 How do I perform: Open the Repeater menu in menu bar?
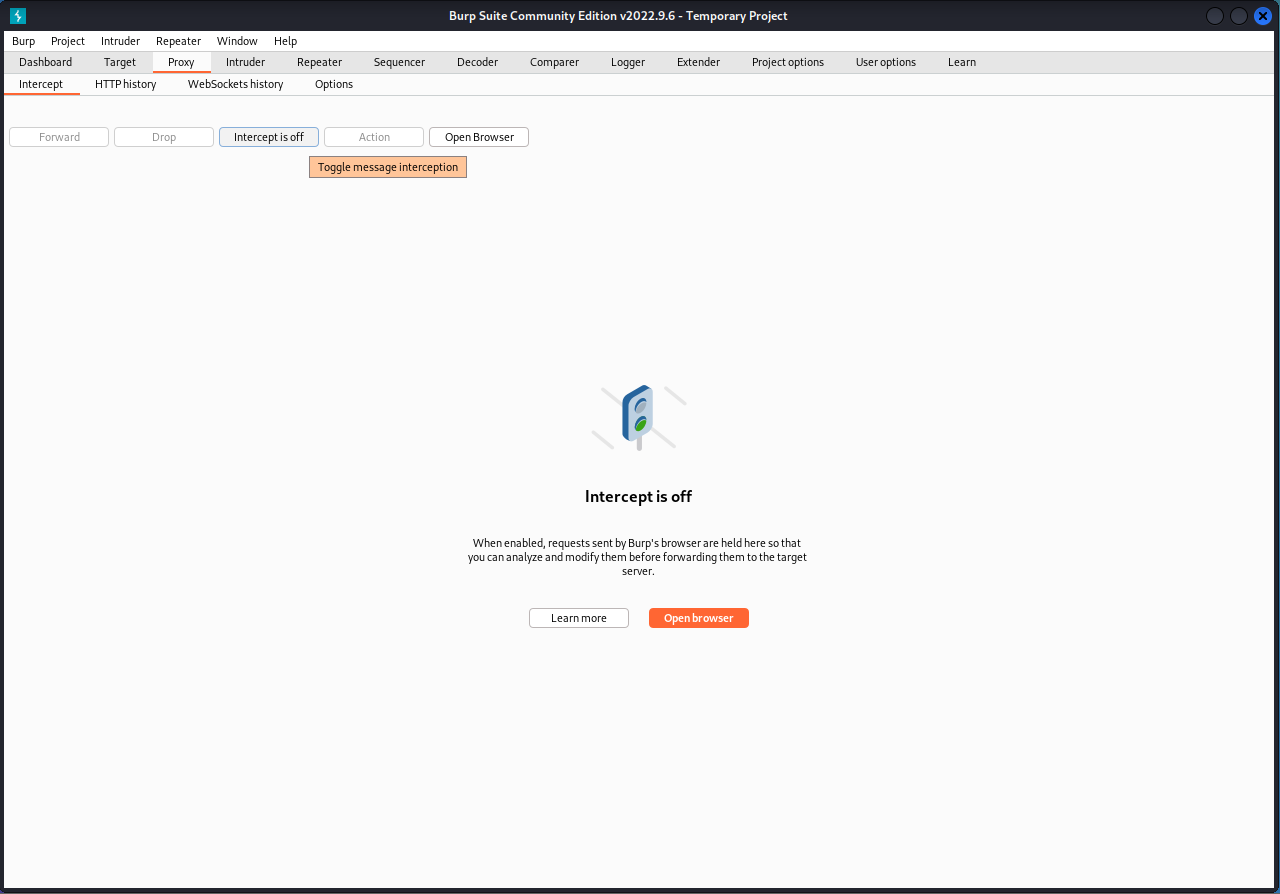[x=178, y=41]
